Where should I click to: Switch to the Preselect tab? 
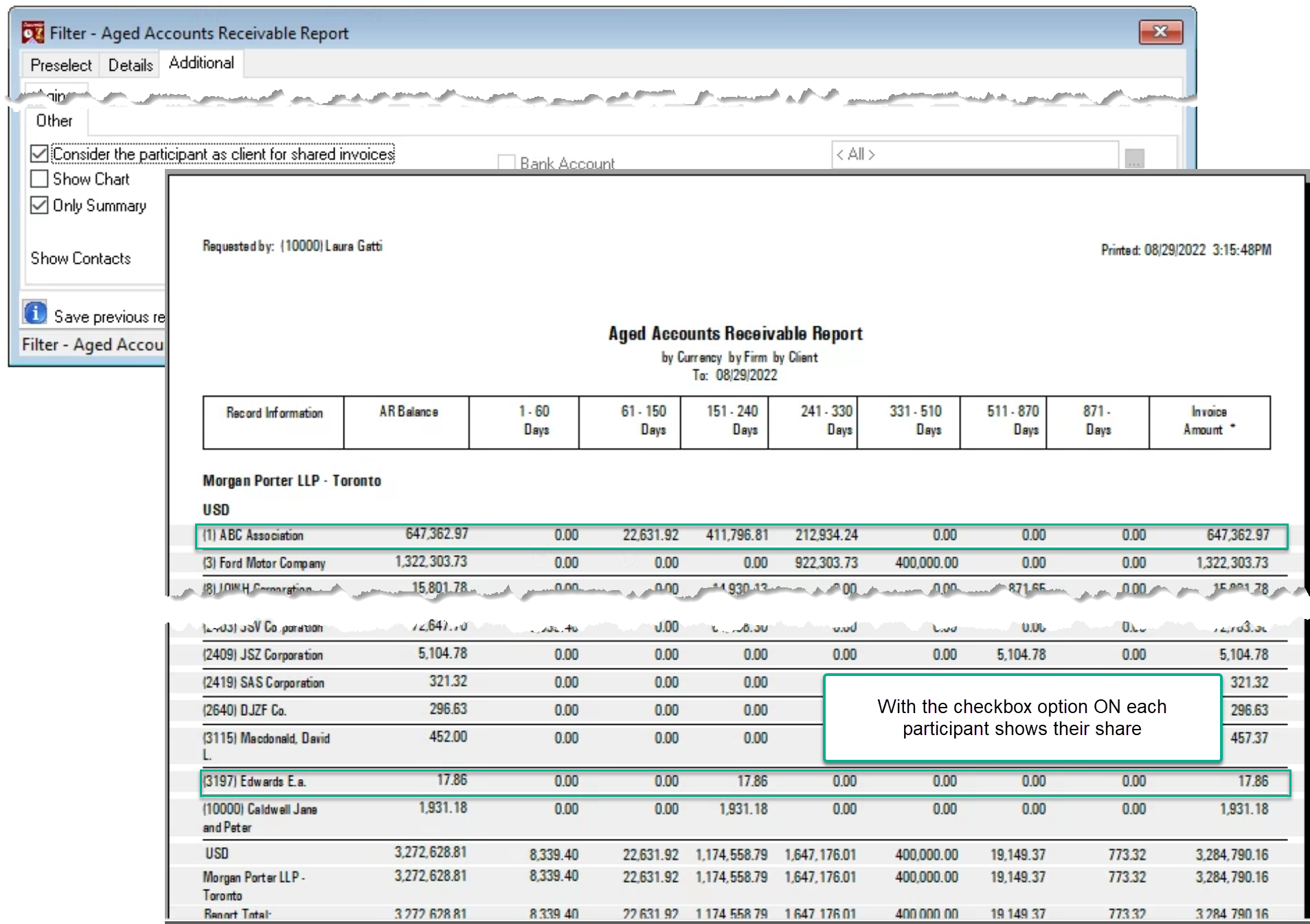(x=60, y=65)
